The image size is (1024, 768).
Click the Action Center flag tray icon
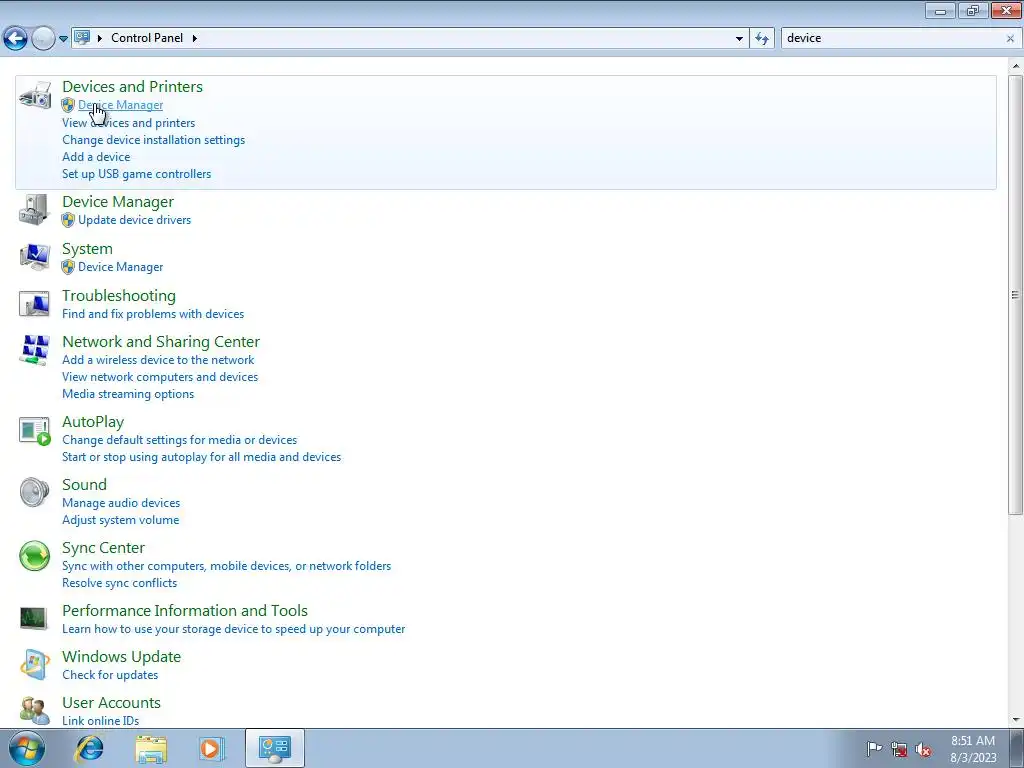(x=874, y=748)
